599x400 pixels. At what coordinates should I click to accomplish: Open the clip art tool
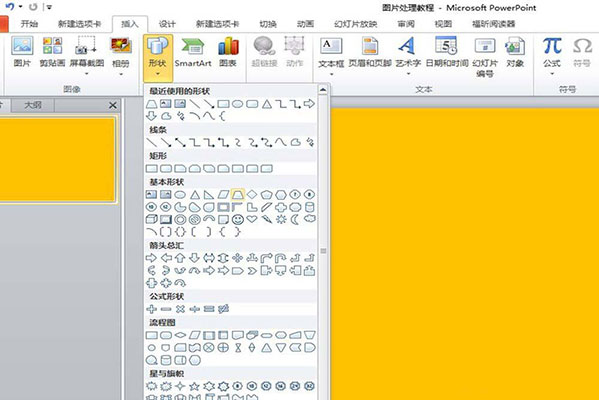pos(52,52)
